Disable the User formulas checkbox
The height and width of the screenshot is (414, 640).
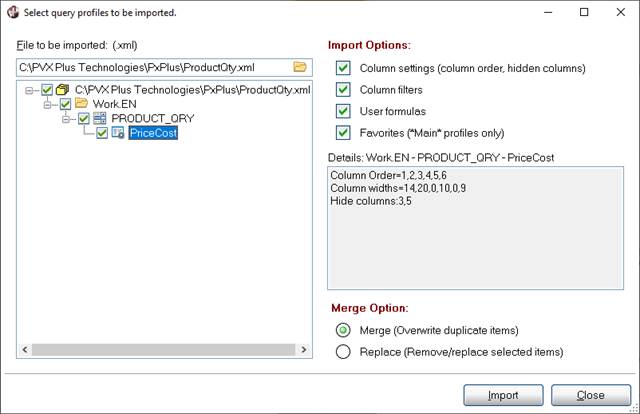[343, 111]
